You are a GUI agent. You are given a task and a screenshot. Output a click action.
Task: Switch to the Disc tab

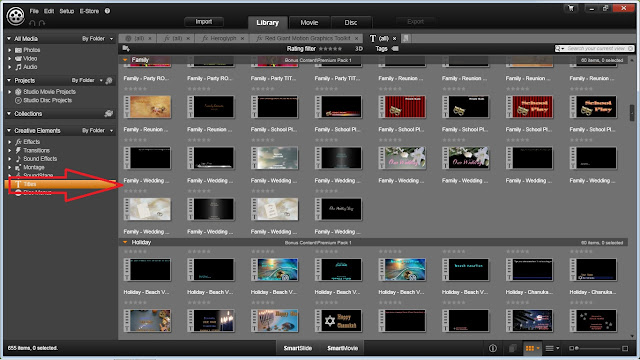(x=351, y=22)
